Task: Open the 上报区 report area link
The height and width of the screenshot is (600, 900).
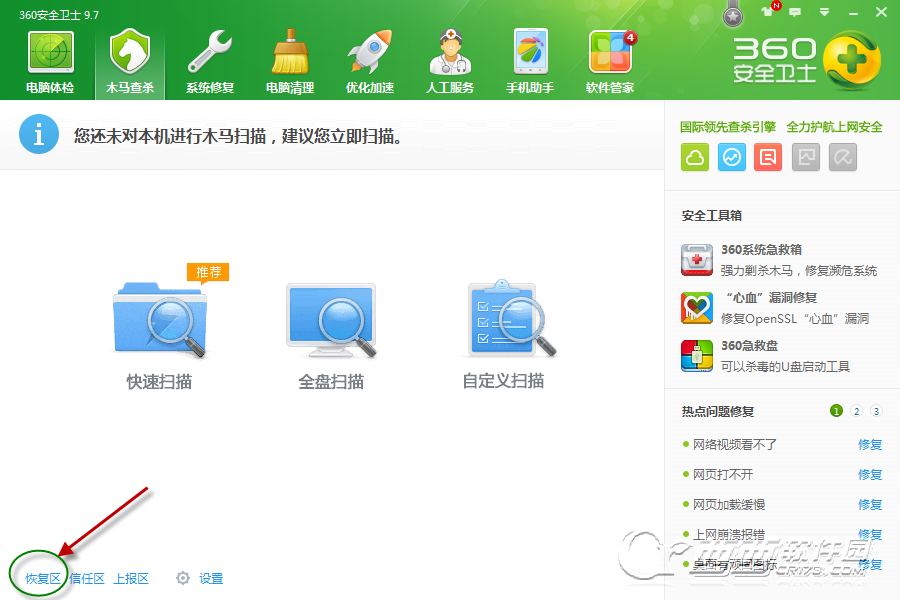Action: [131, 578]
